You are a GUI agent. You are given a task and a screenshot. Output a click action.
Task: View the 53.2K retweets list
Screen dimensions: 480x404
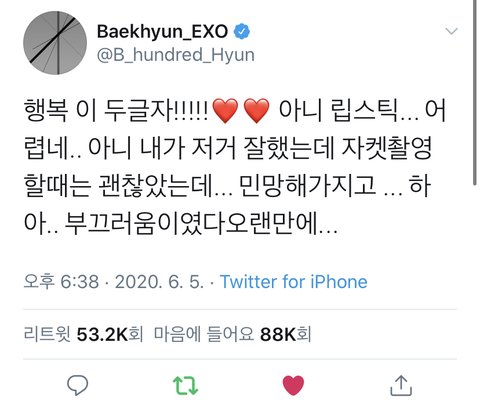coord(102,334)
